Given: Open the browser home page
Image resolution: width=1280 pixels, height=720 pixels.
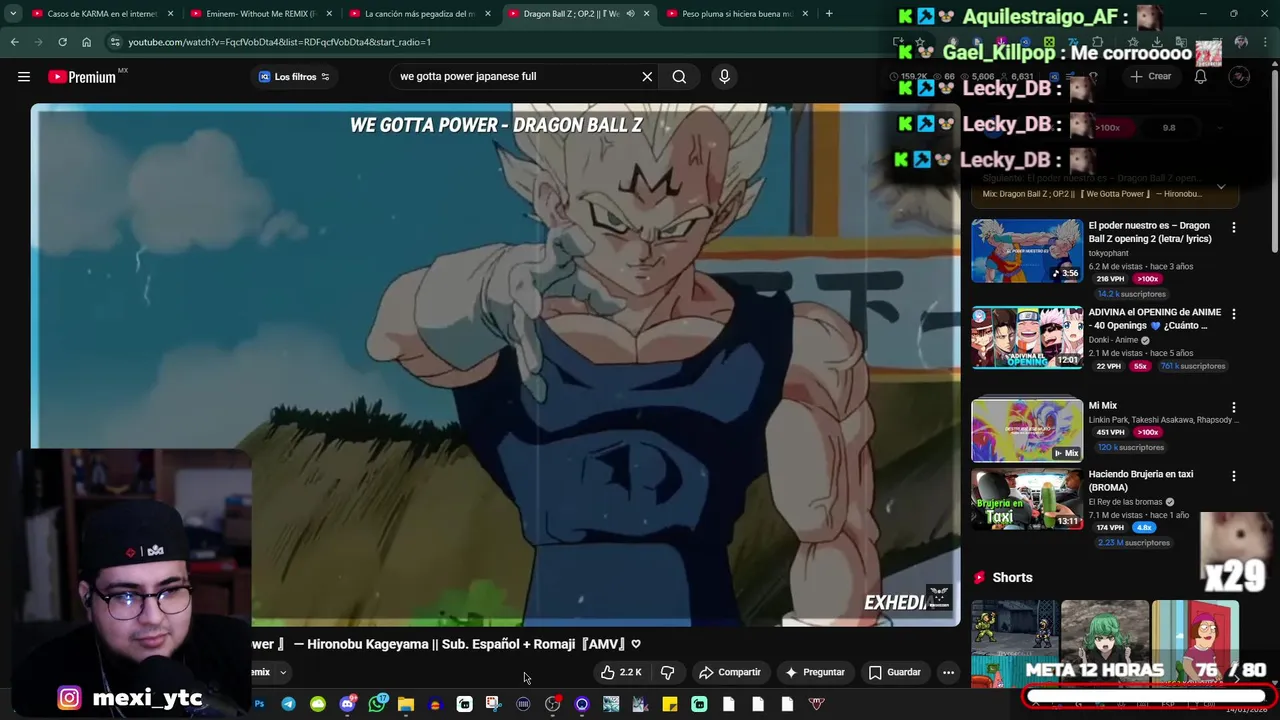Looking at the screenshot, I should coord(86,42).
